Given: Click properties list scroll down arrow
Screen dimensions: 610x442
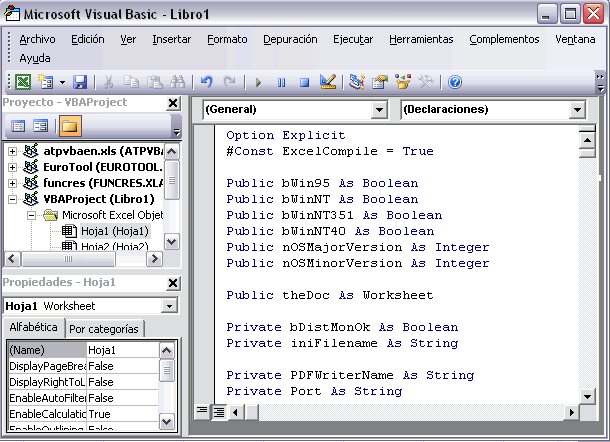Looking at the screenshot, I should [167, 421].
